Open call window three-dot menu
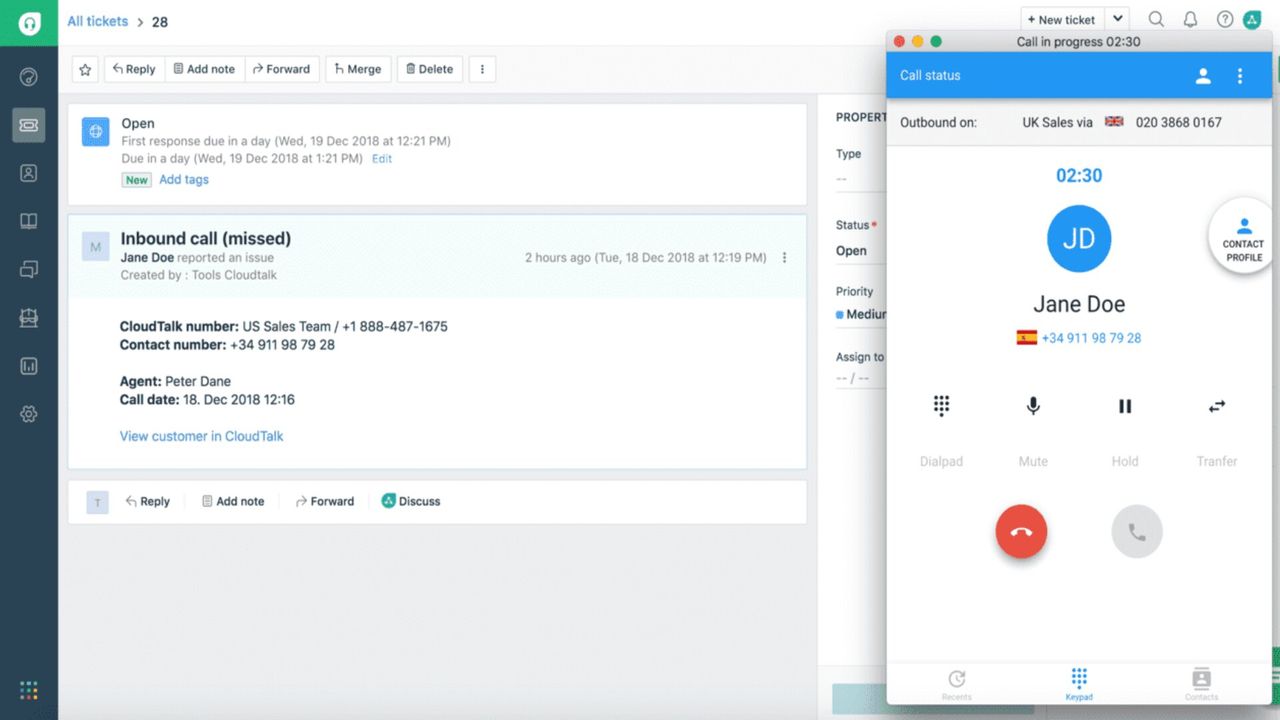Image resolution: width=1280 pixels, height=720 pixels. pos(1240,76)
